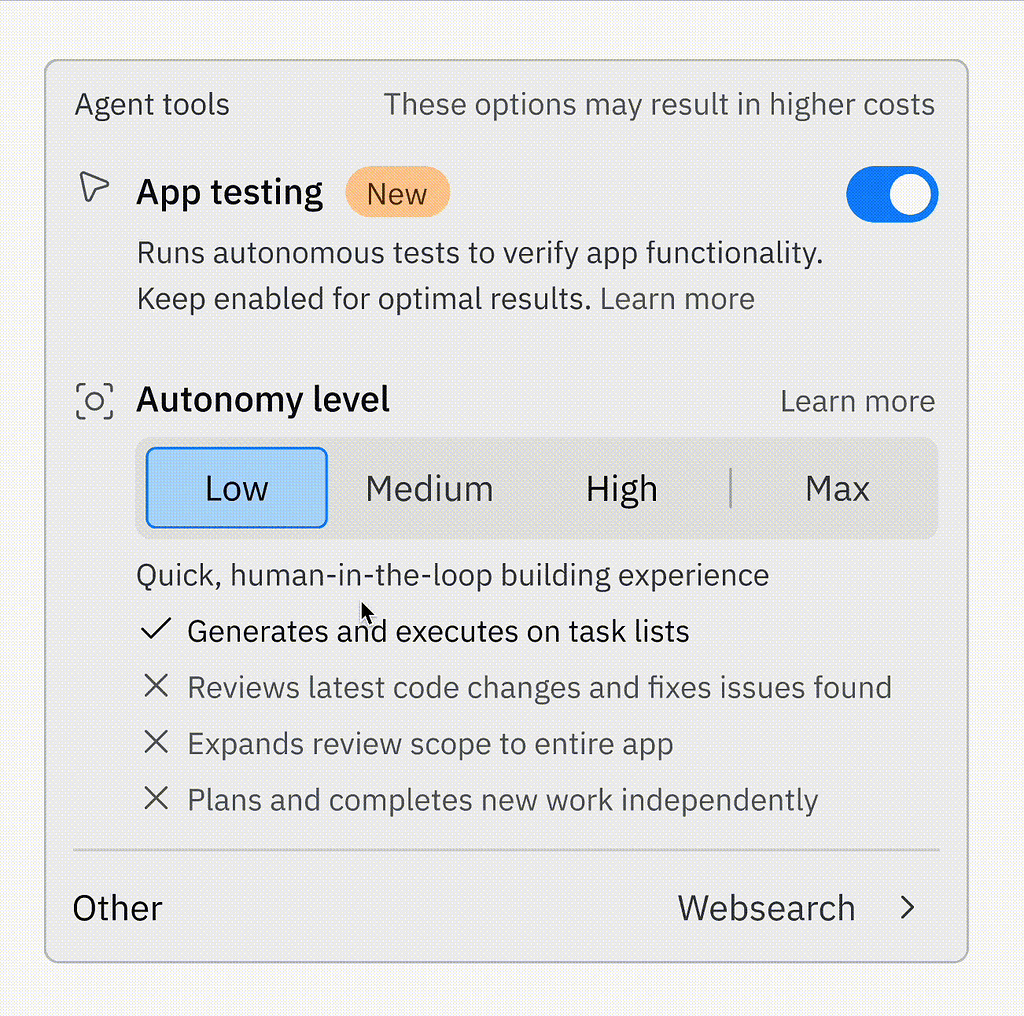The height and width of the screenshot is (1016, 1024).
Task: Open Learn more link under App testing
Action: (677, 299)
